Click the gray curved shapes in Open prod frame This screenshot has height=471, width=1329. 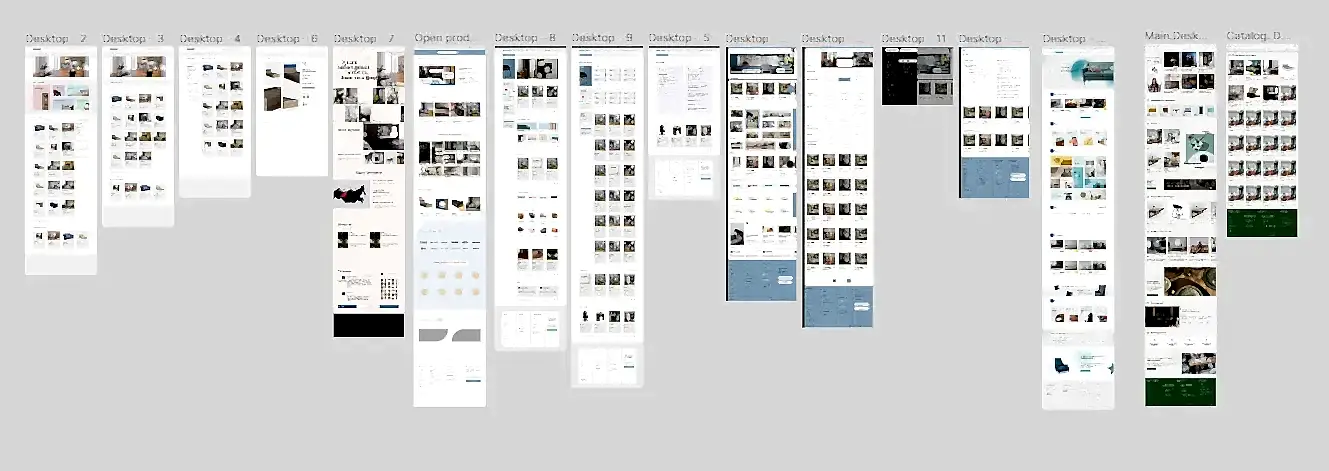coord(449,337)
